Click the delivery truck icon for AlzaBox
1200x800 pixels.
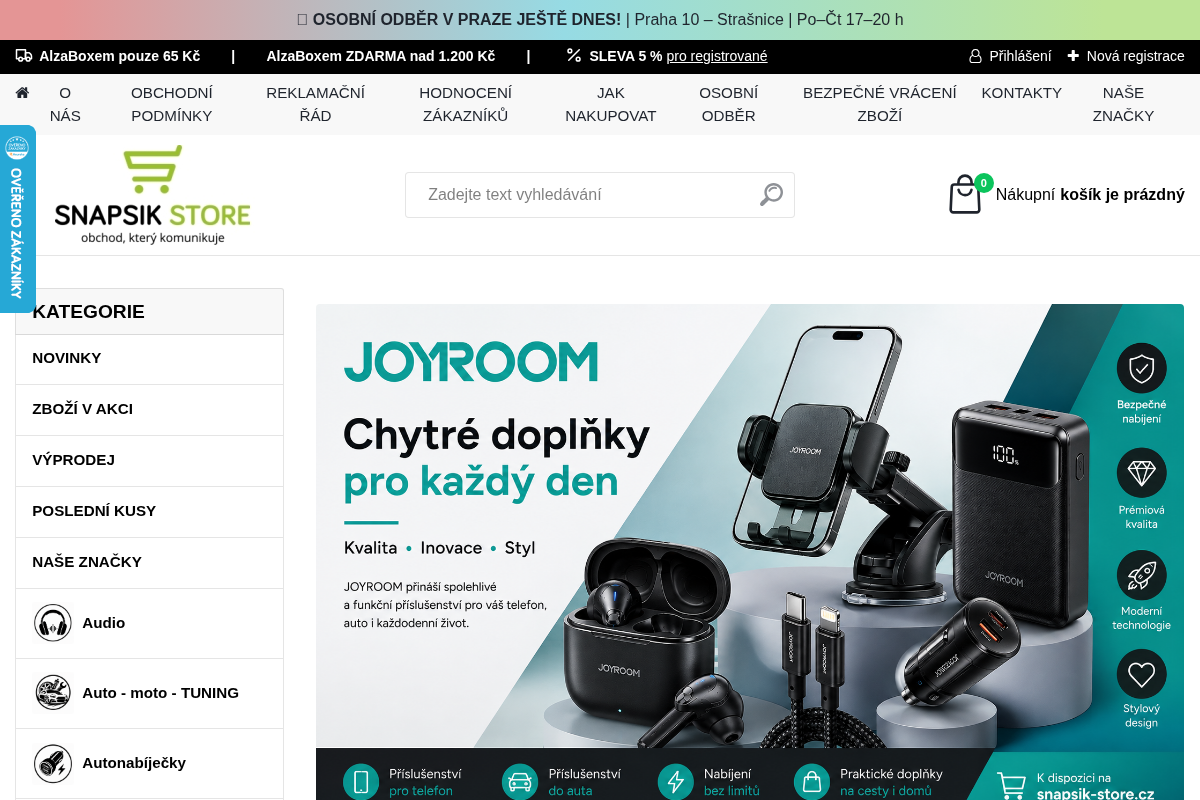pyautogui.click(x=24, y=56)
